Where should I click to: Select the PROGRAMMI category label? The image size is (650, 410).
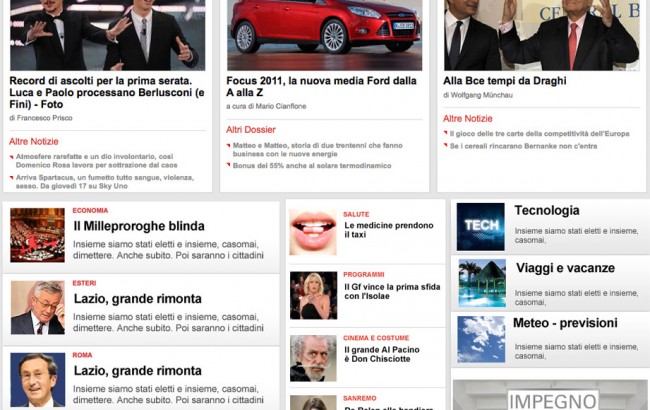tap(364, 274)
